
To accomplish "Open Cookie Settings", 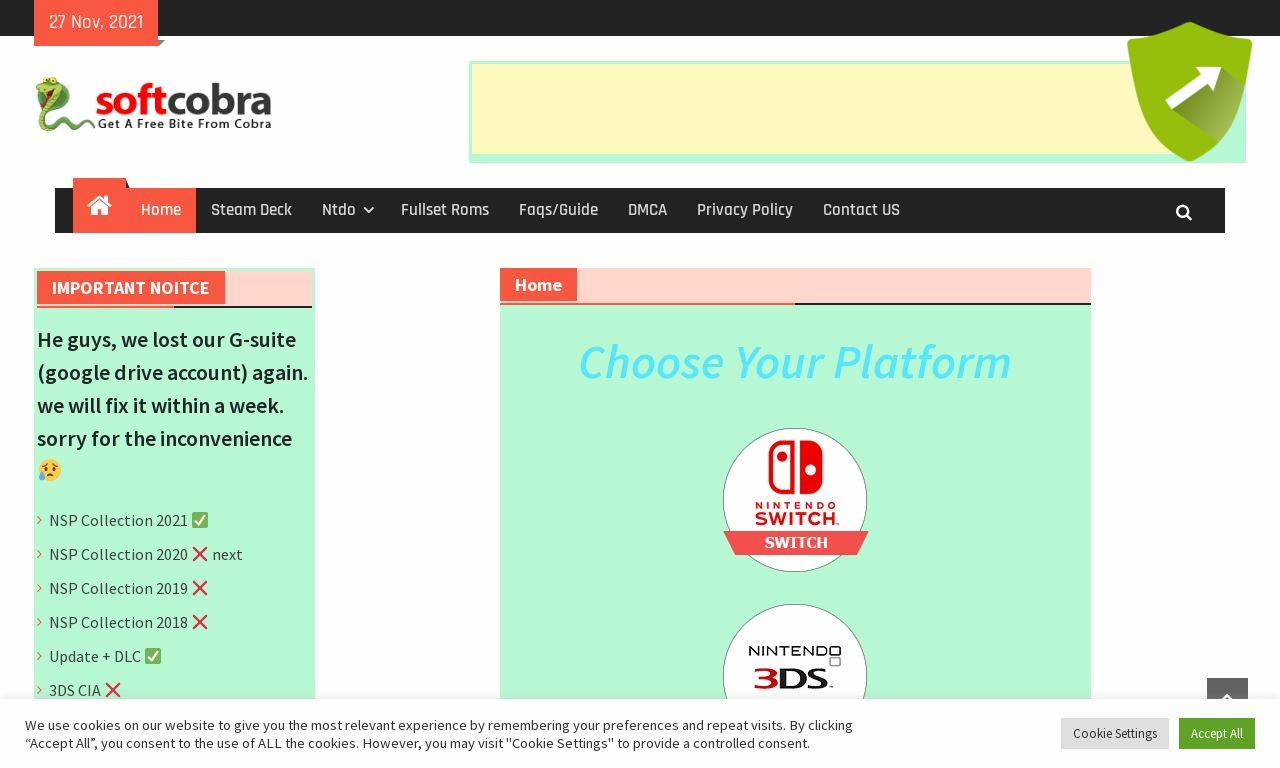I will click(x=1115, y=733).
